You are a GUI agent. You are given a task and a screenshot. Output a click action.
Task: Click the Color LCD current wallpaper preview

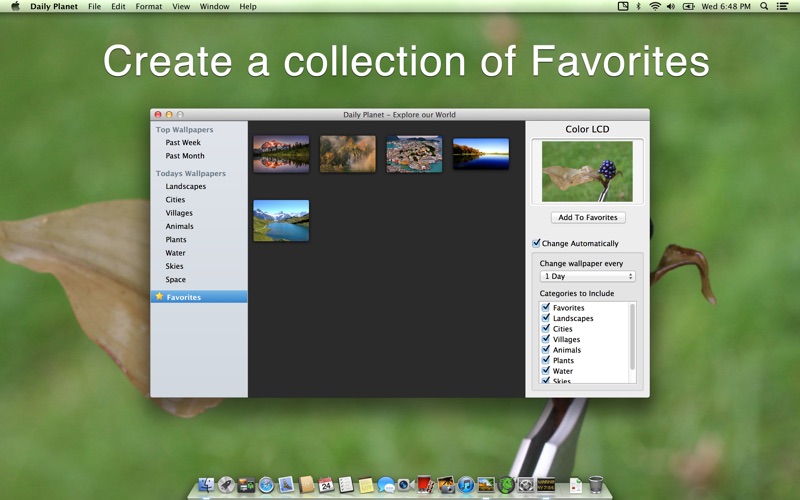click(587, 171)
